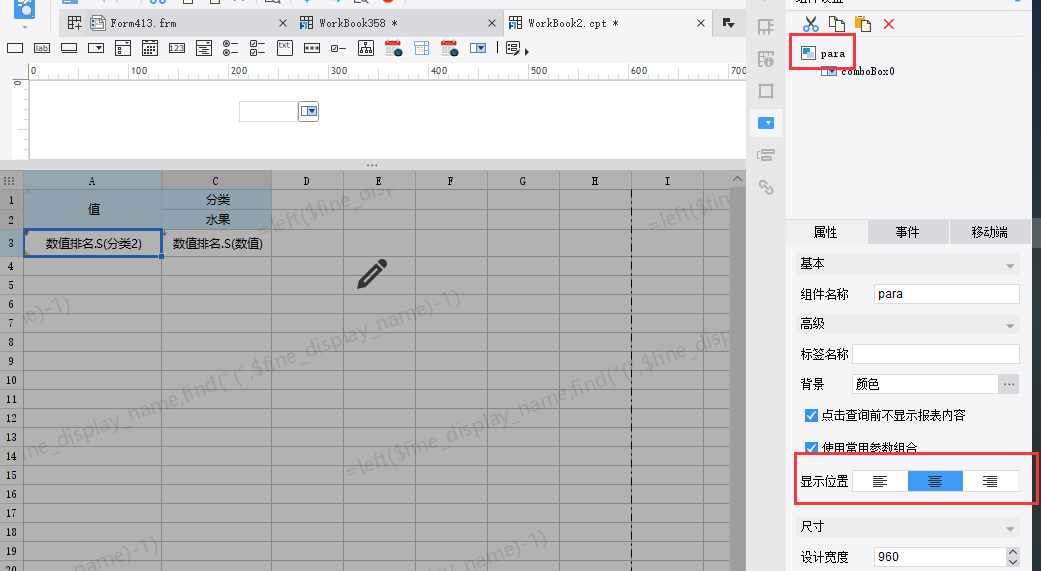Select the single checkbox widget tool
The width and height of the screenshot is (1041, 571).
pos(339,48)
